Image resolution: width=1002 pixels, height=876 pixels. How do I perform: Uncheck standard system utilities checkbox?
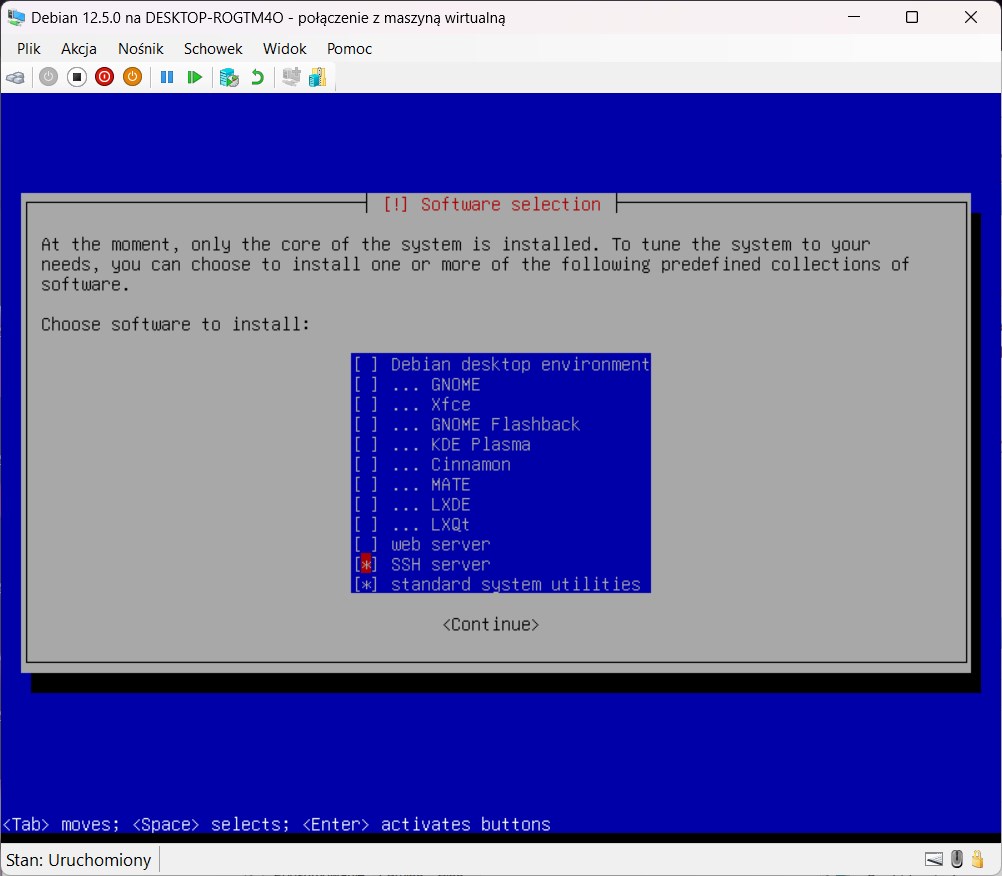[x=366, y=585]
